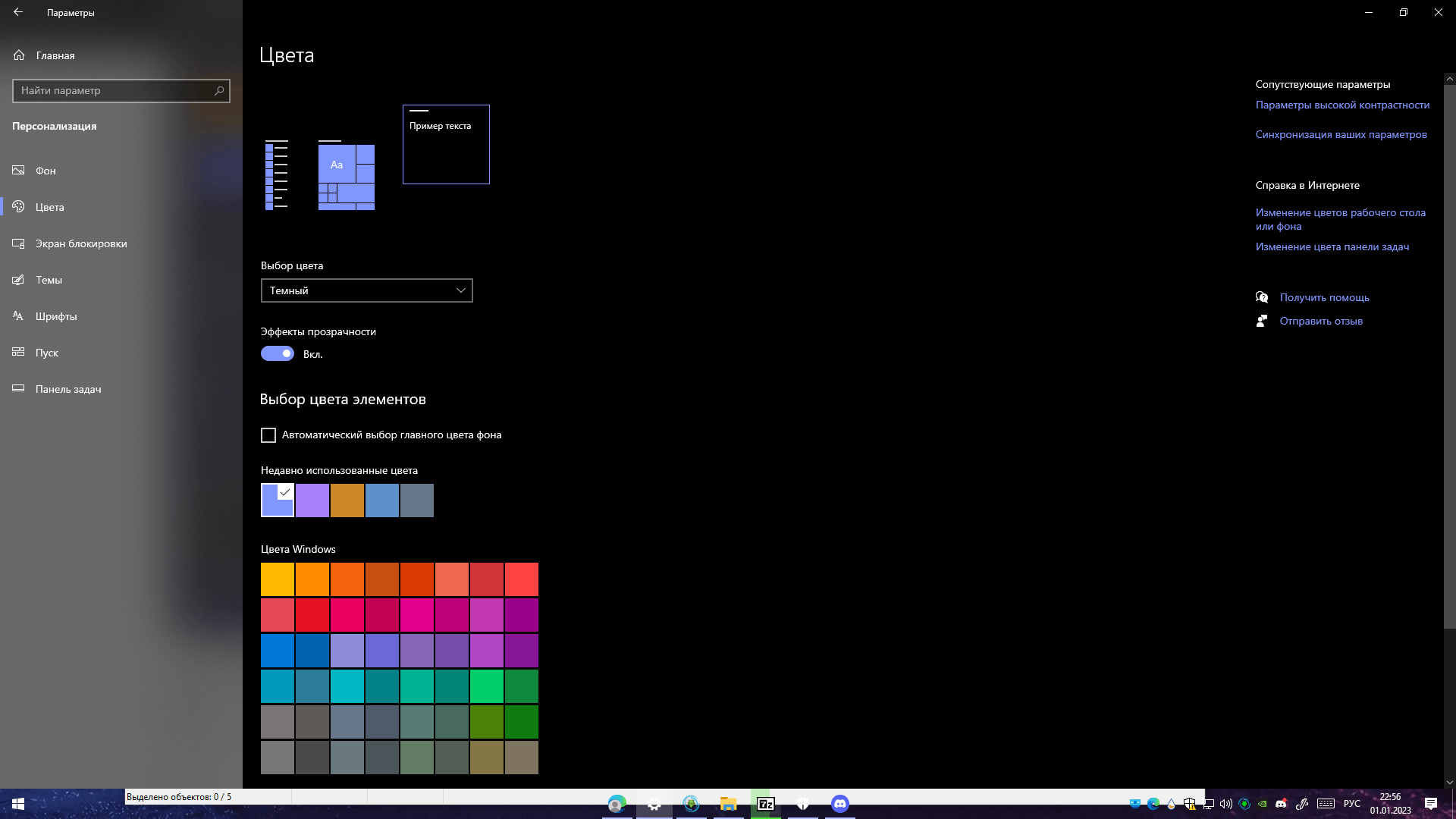The width and height of the screenshot is (1456, 819).
Task: Select the purple recent color swatch
Action: [312, 500]
